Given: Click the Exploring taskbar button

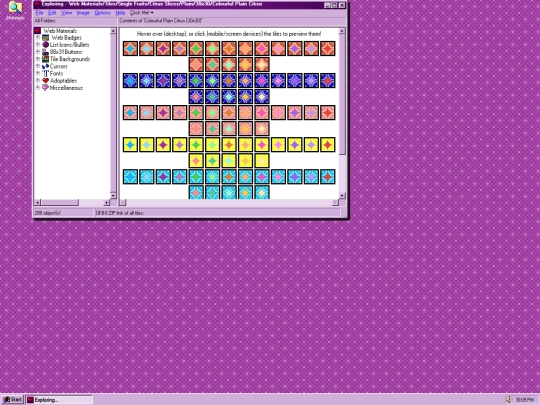Looking at the screenshot, I should (x=60, y=399).
